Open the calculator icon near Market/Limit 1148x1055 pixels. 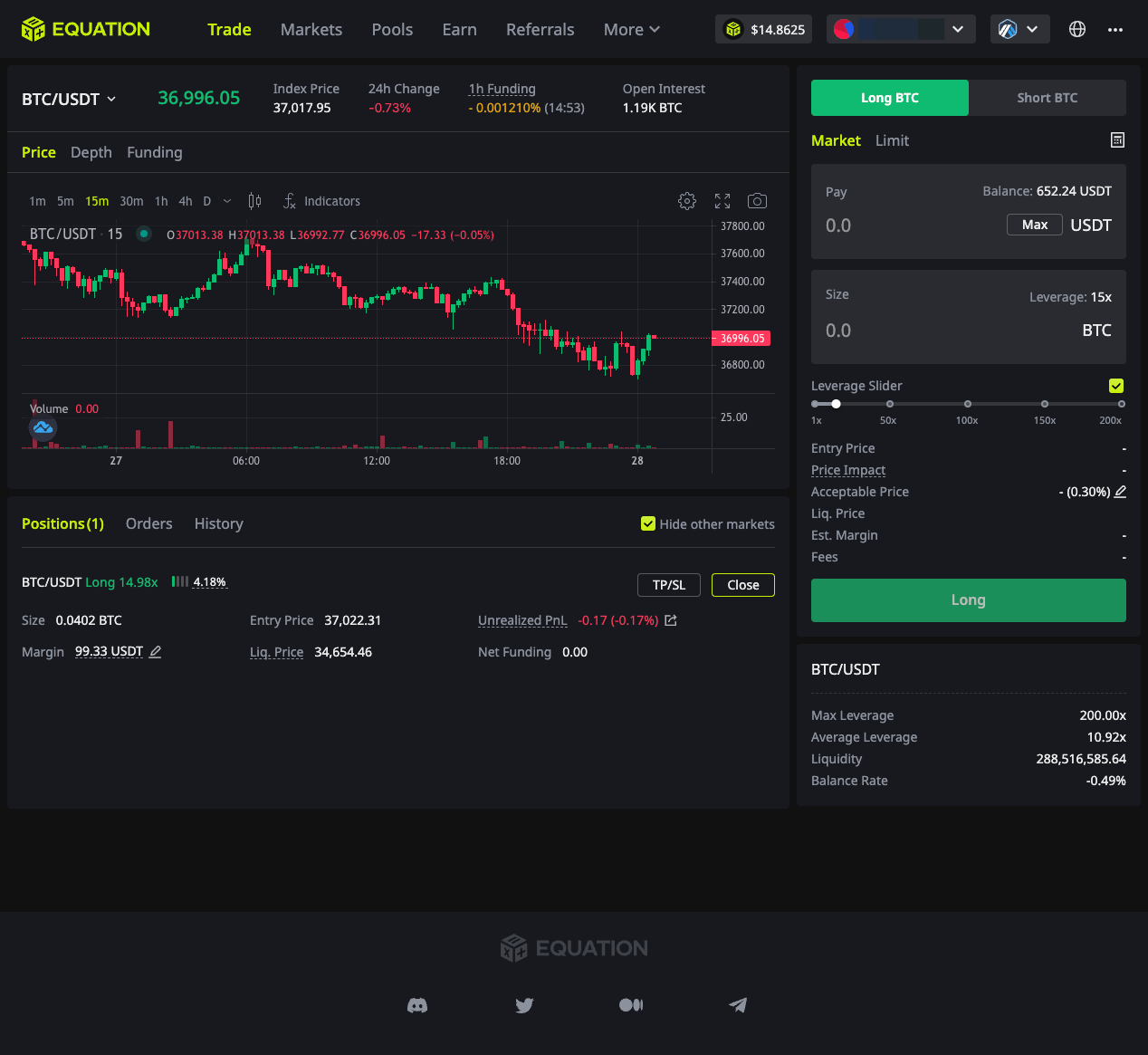point(1117,140)
